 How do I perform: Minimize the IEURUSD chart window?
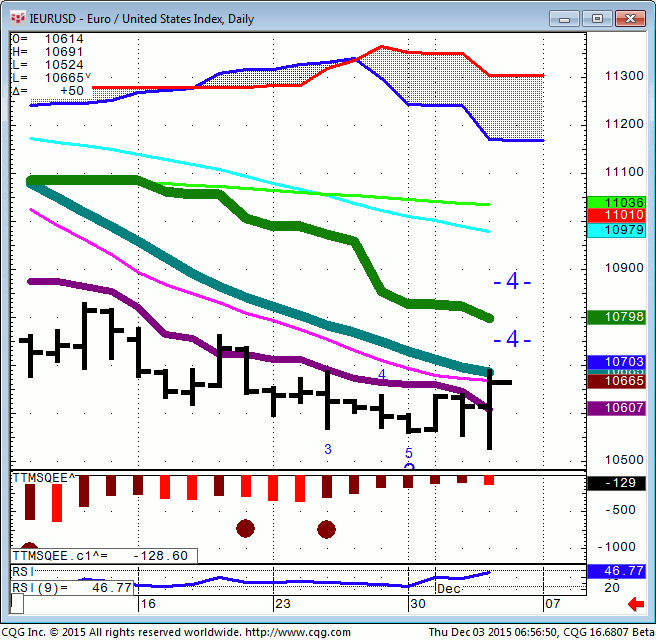pyautogui.click(x=564, y=19)
